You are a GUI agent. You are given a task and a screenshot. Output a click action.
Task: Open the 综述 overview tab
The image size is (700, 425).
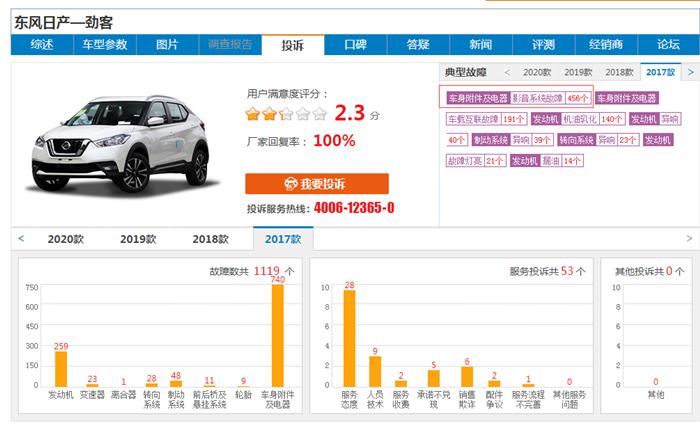point(42,45)
